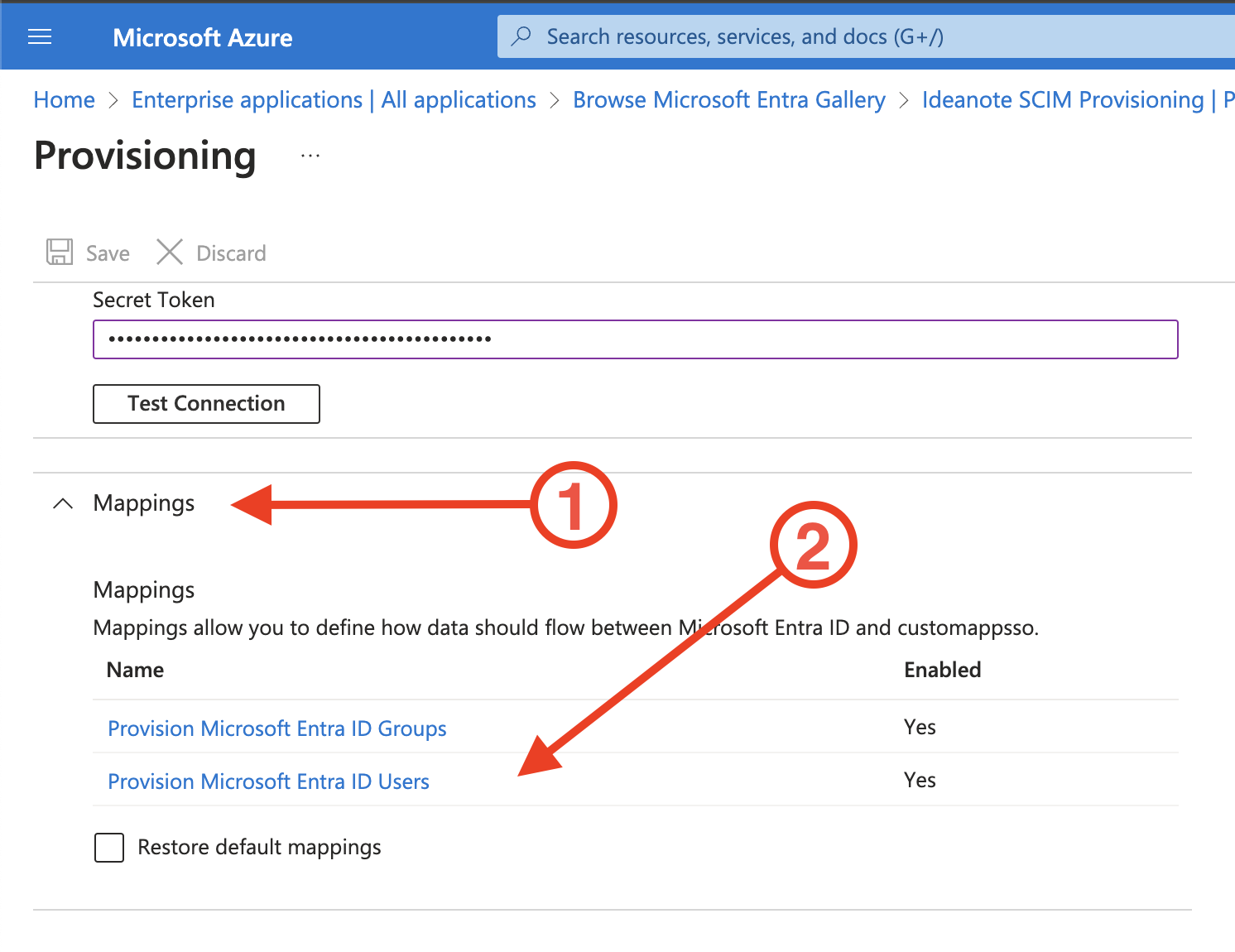Go to the Home breadcrumb
The height and width of the screenshot is (952, 1235).
[x=65, y=100]
